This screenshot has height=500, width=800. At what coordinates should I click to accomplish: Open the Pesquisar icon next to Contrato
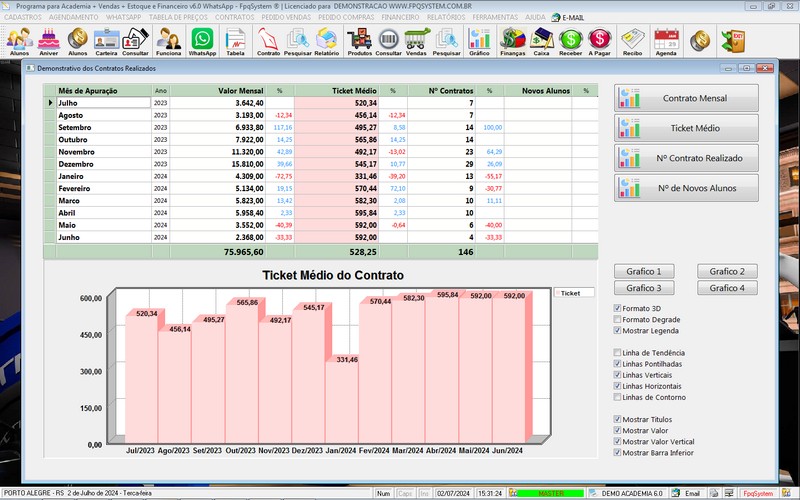coord(297,41)
